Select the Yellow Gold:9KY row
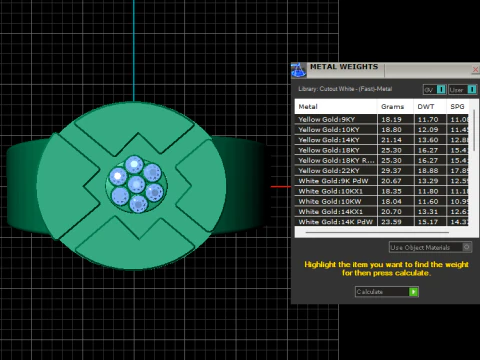The image size is (480, 360). coord(381,119)
